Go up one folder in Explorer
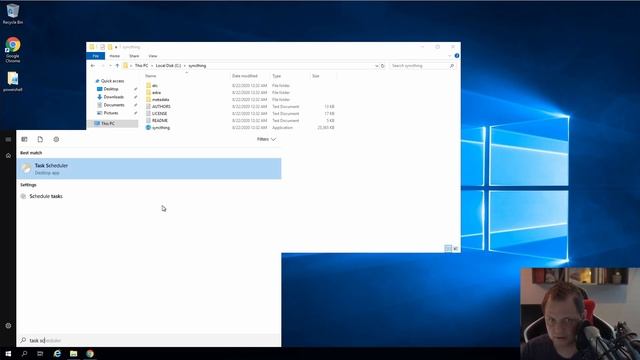Screen dimensions: 640x360 (x=117, y=66)
